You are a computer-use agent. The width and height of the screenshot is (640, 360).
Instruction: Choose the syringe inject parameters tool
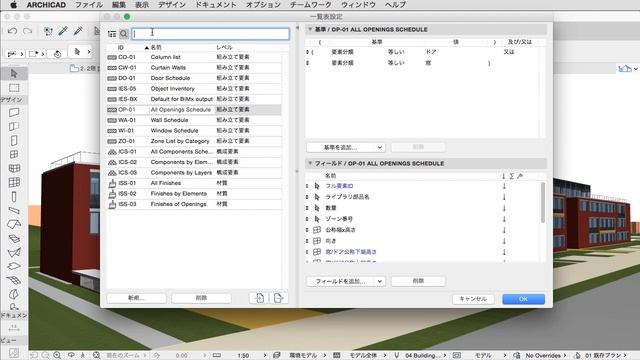(78, 31)
